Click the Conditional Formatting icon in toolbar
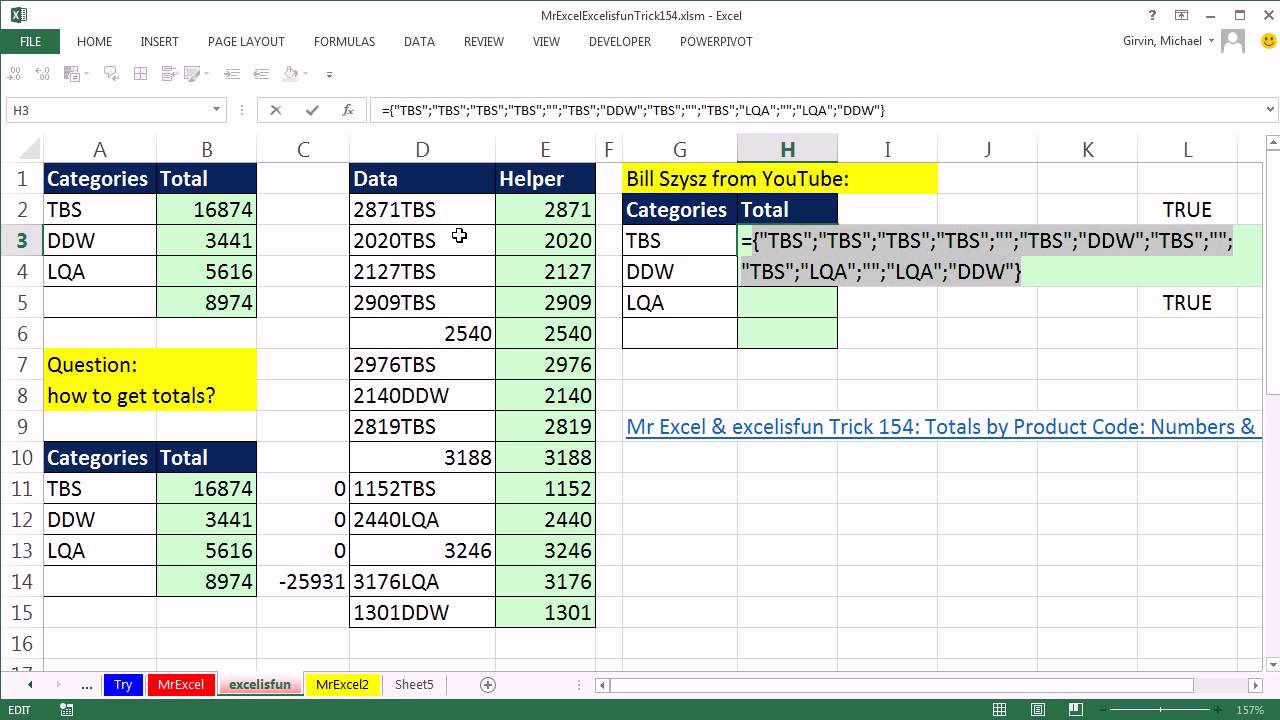 72,74
